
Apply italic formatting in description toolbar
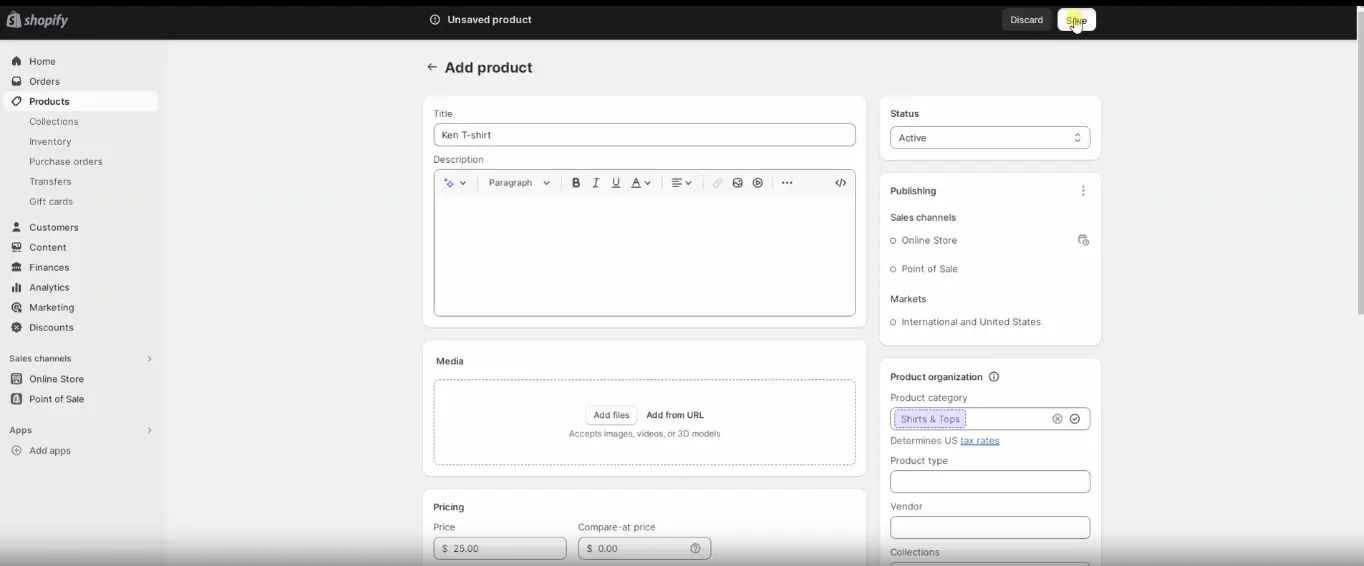point(596,183)
